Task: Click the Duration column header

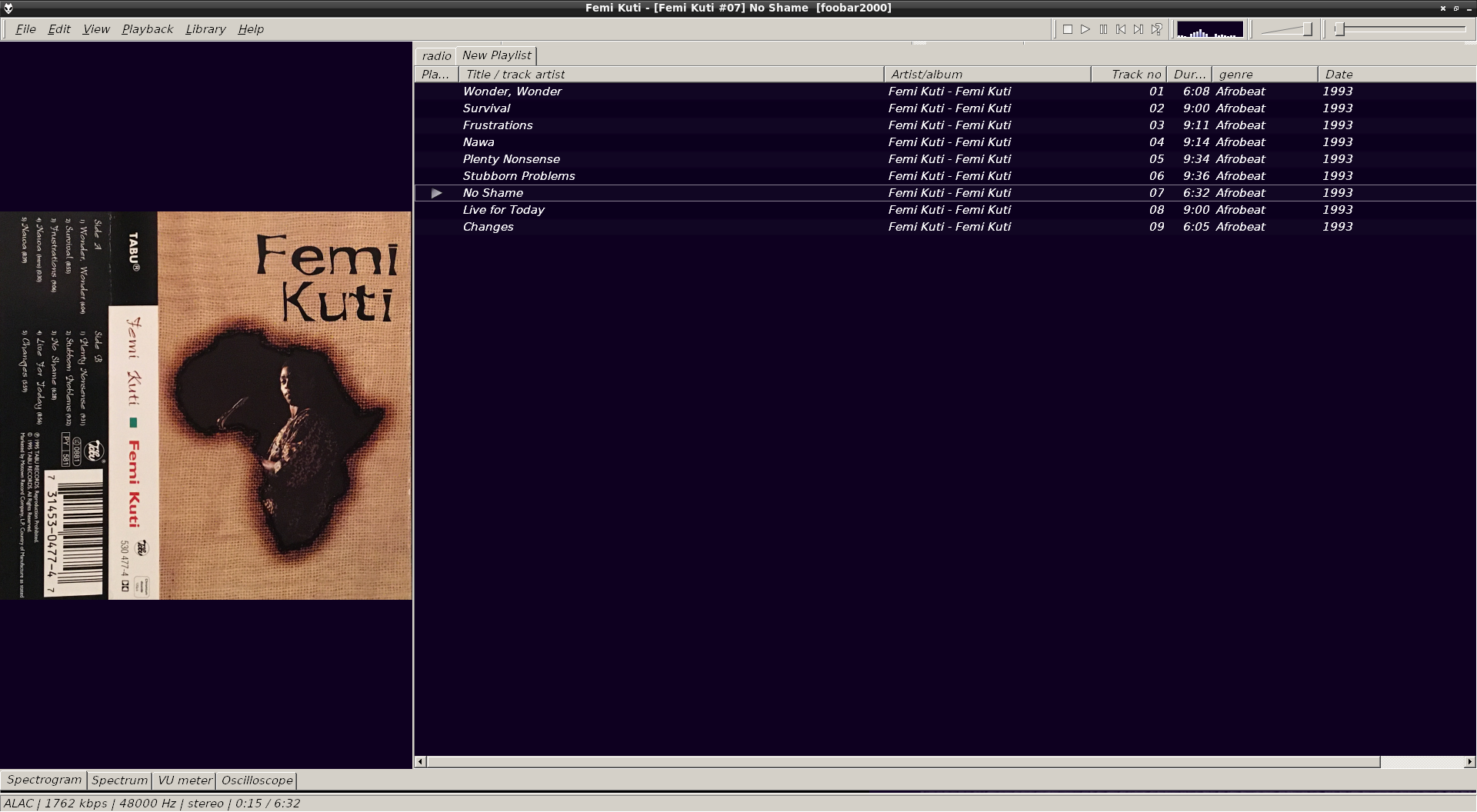Action: click(1189, 75)
